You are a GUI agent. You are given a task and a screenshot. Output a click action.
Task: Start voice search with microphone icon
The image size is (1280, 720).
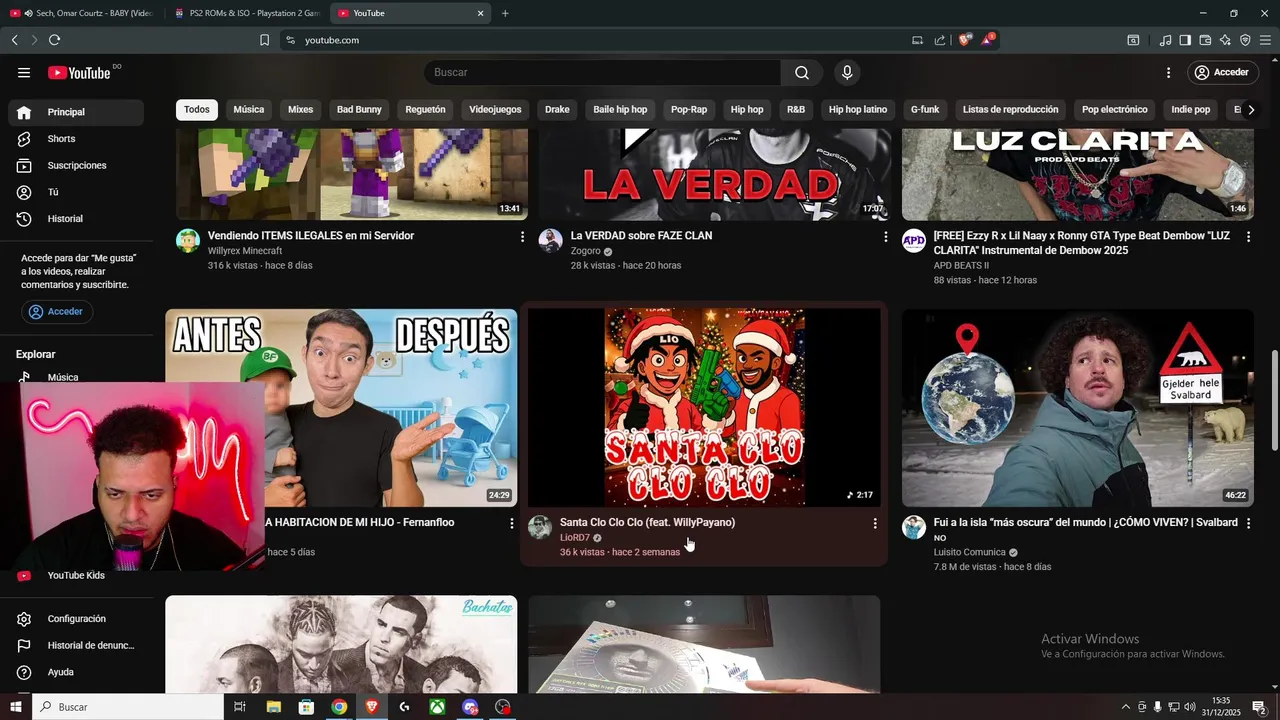[847, 73]
